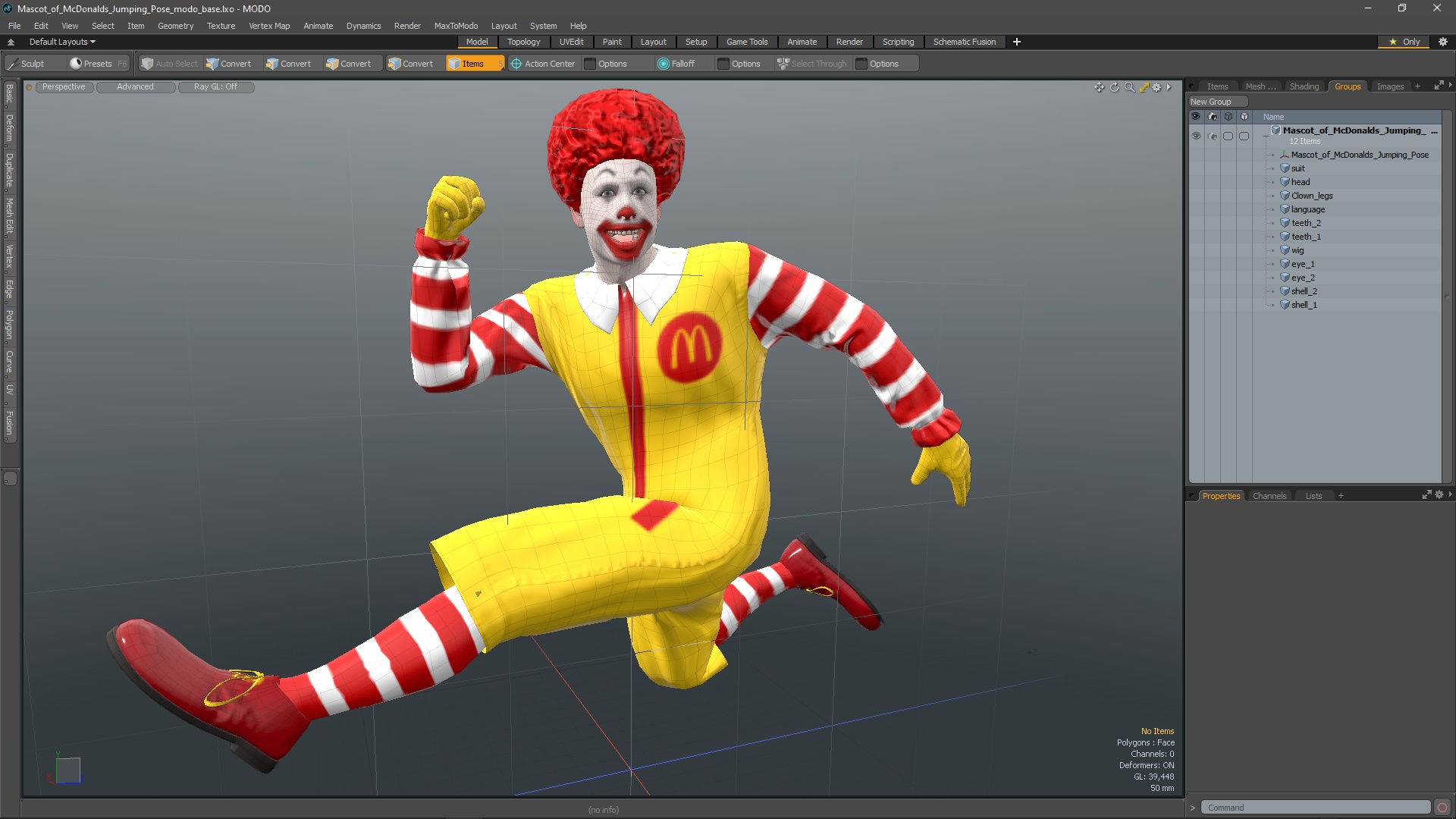This screenshot has width=1456, height=819.
Task: Click the Select Through icon
Action: [783, 64]
